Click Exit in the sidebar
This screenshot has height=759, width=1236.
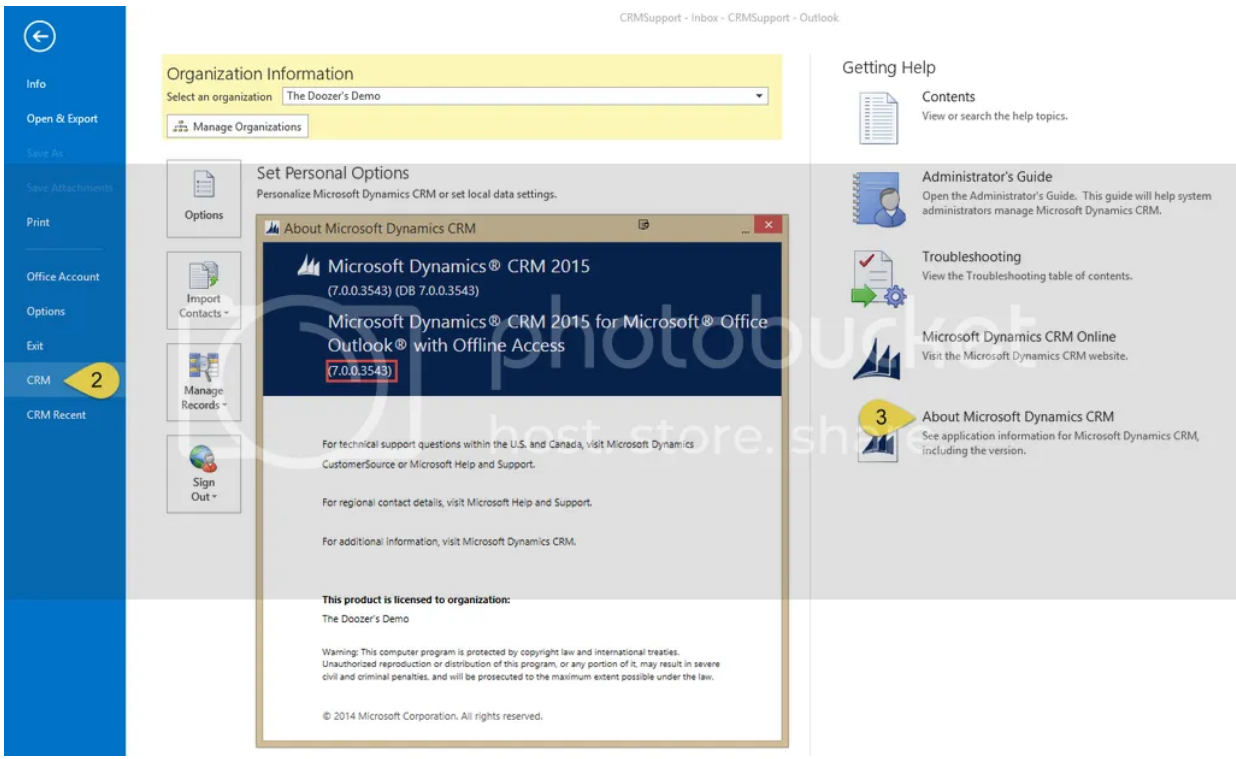35,345
